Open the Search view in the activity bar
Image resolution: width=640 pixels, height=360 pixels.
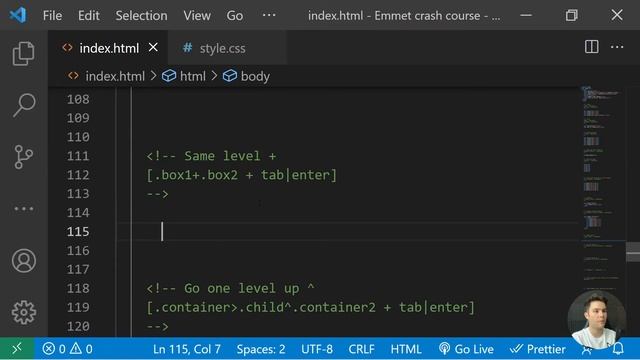[x=24, y=105]
